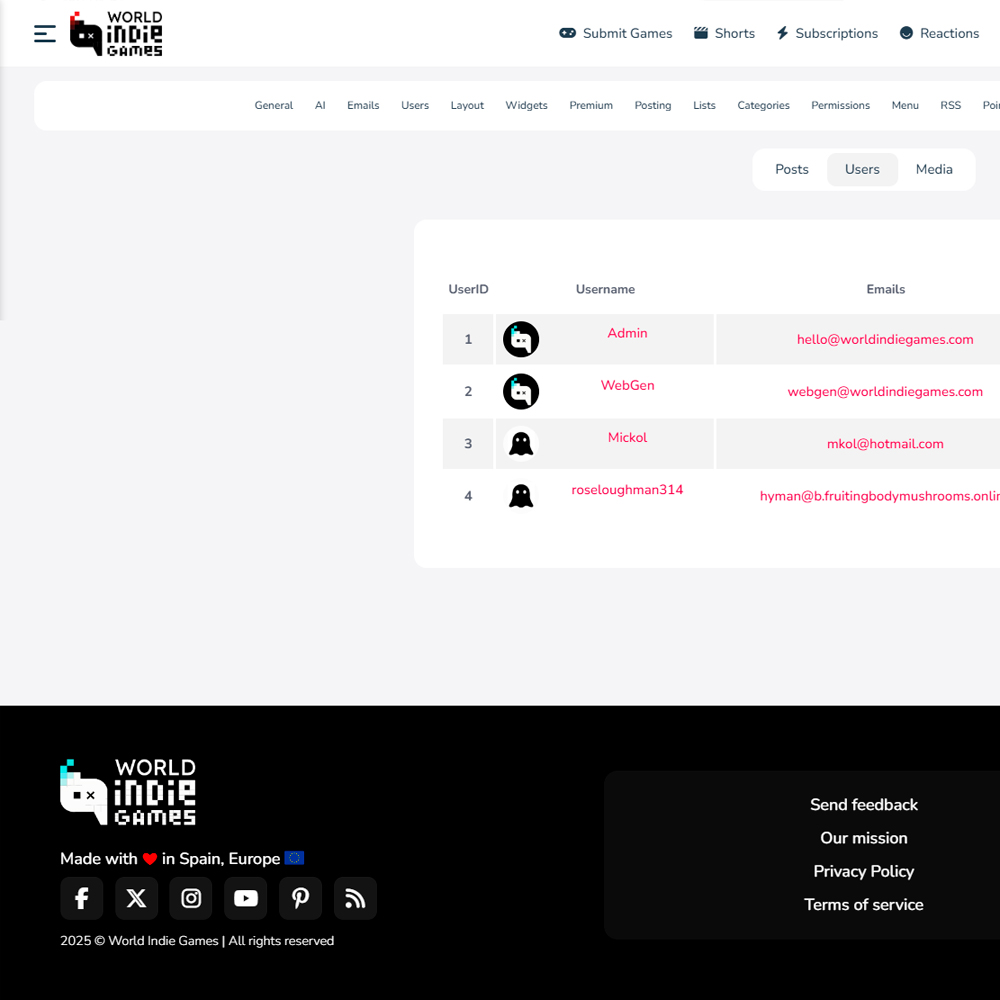The image size is (1000, 1000).
Task: Click the webgen@worldindiegames.com email link
Action: pos(885,392)
